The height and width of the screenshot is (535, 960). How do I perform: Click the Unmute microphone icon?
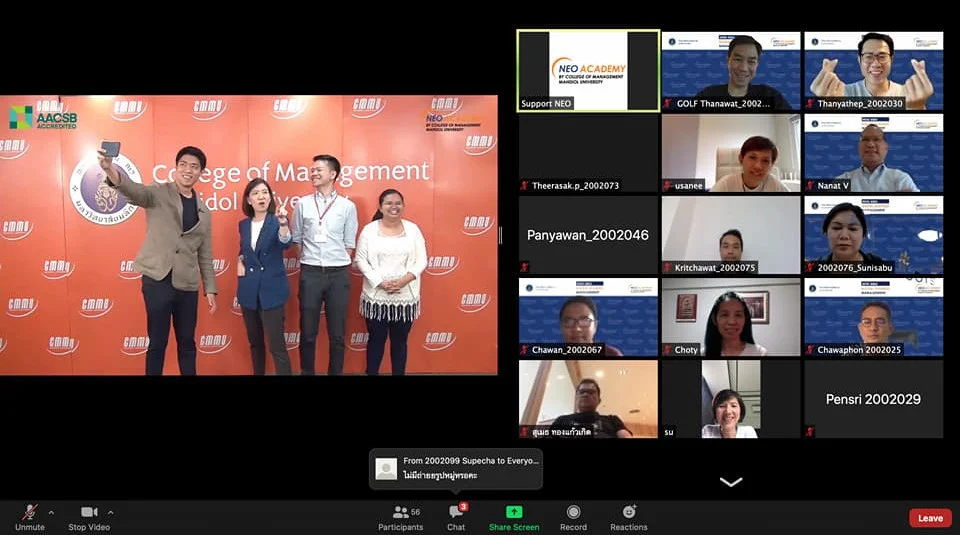(x=29, y=512)
